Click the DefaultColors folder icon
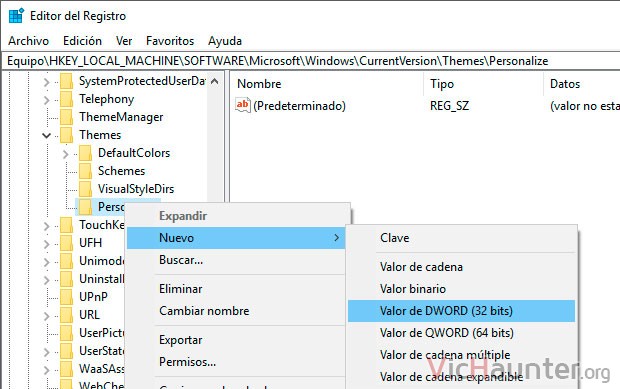620x389 pixels. 85,153
